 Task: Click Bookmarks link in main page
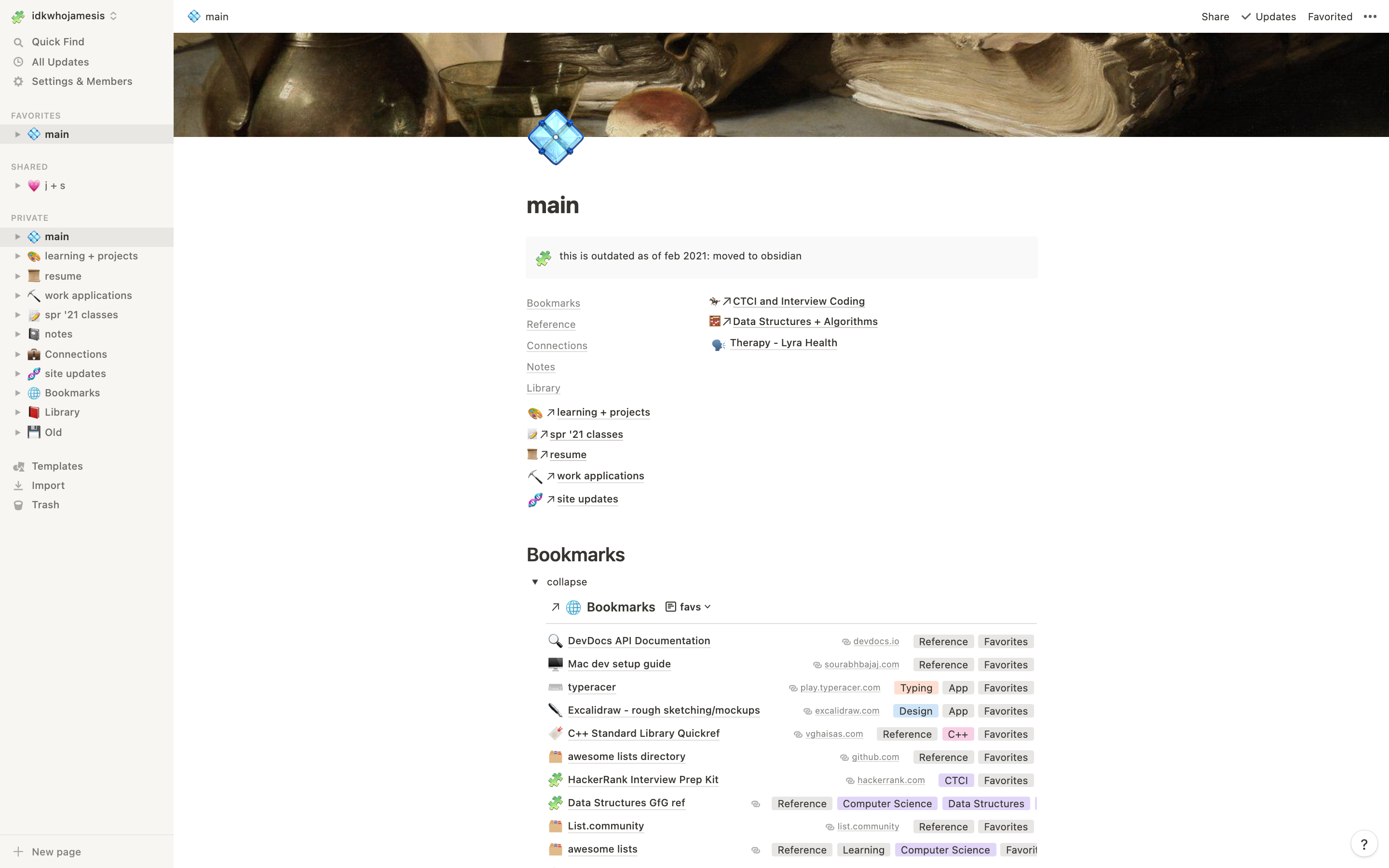(553, 302)
